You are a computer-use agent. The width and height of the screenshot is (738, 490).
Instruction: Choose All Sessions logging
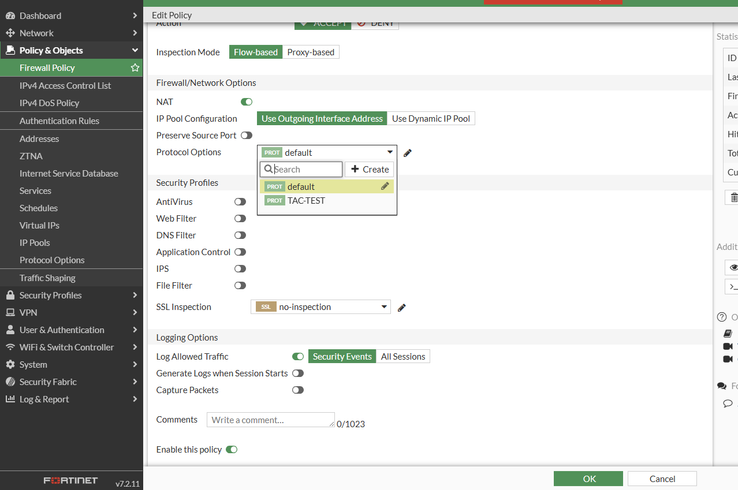pyautogui.click(x=403, y=357)
